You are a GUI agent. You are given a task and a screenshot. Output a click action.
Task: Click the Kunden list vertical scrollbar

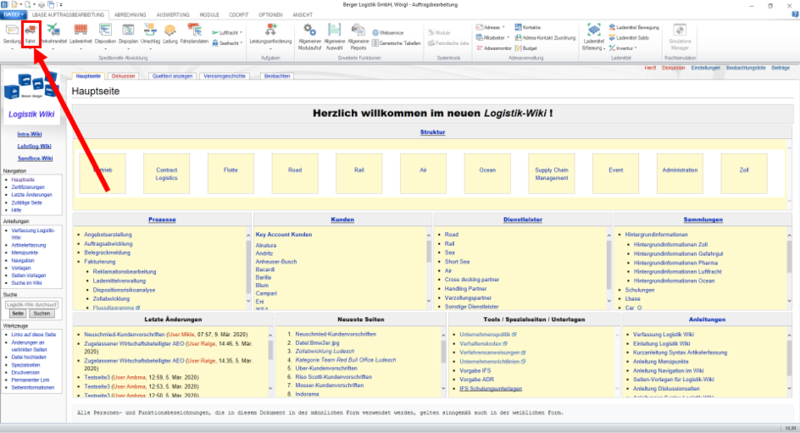[x=428, y=268]
